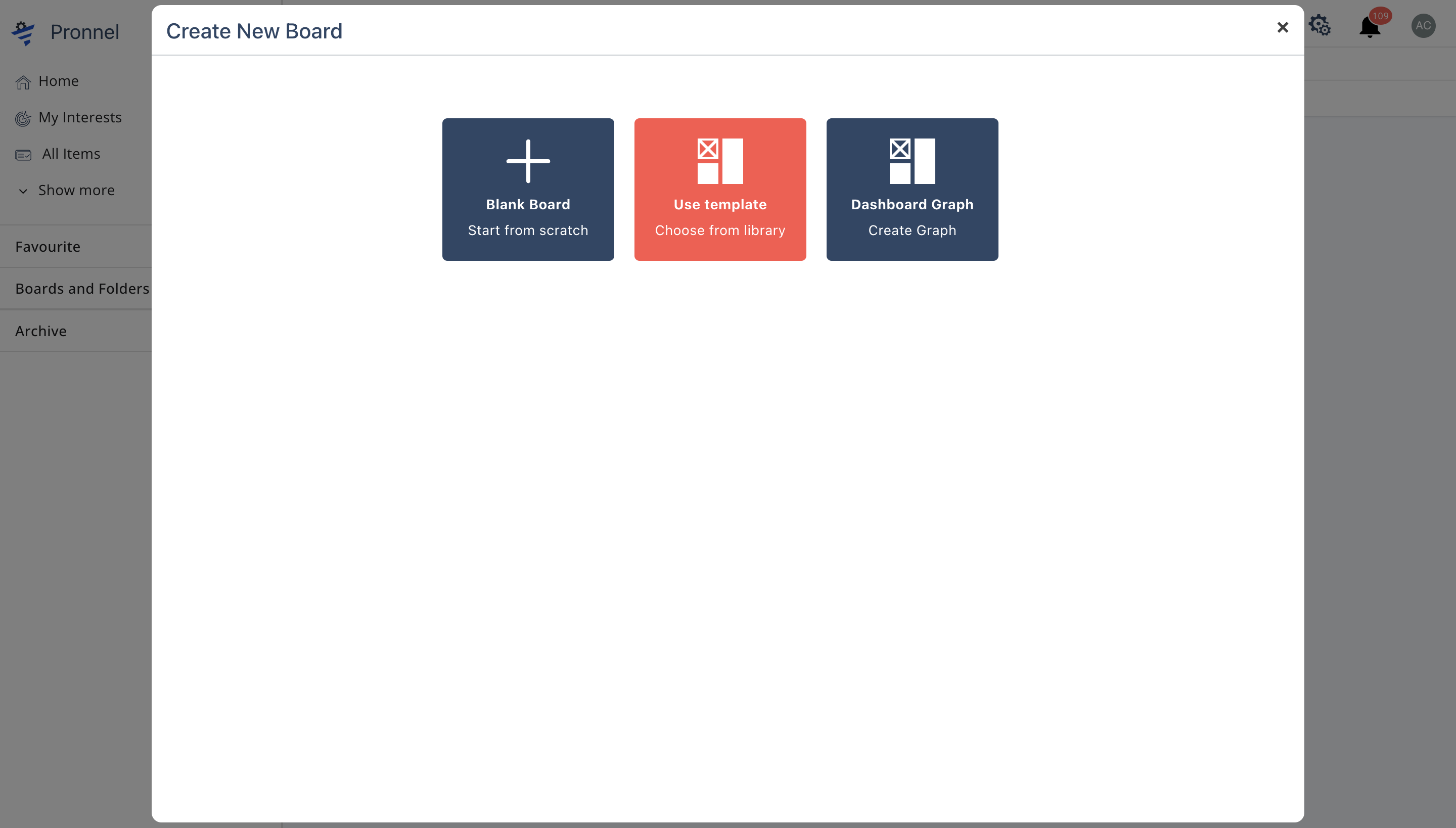1456x828 pixels.
Task: Close the Create New Board dialog
Action: [x=1283, y=27]
